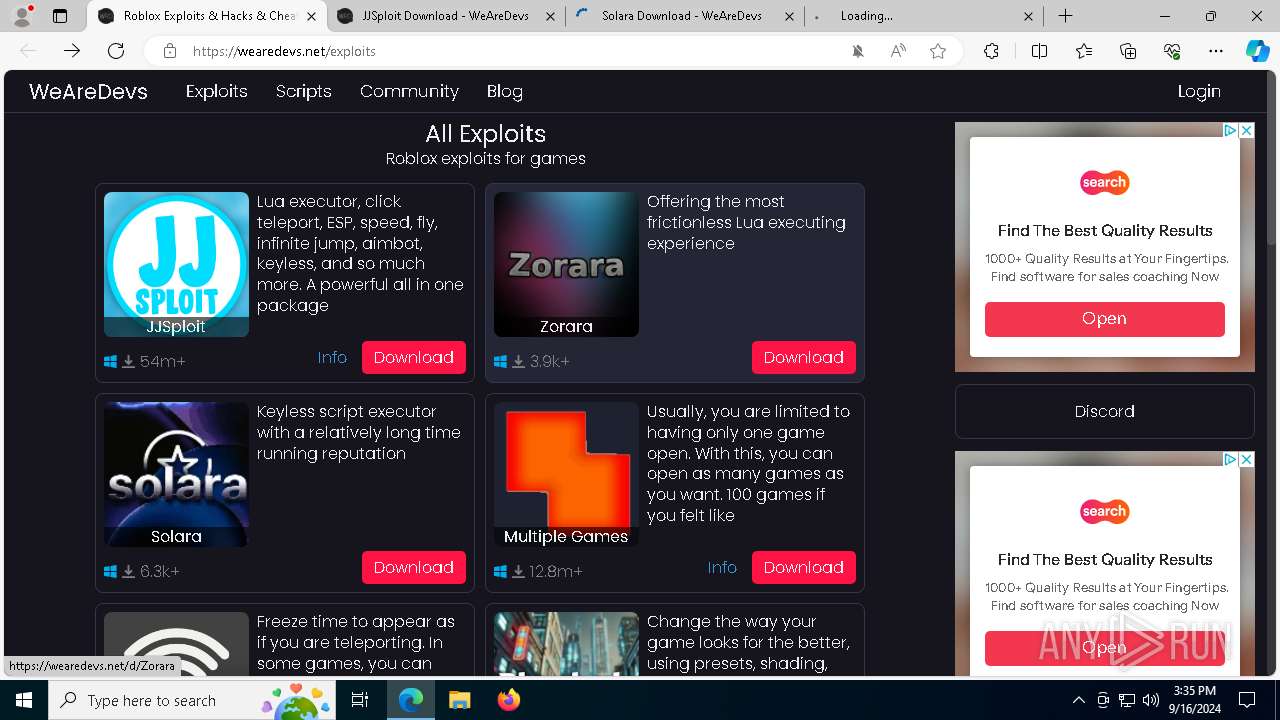This screenshot has height=720, width=1280.
Task: Open the tab actions menu icon
Action: point(60,16)
